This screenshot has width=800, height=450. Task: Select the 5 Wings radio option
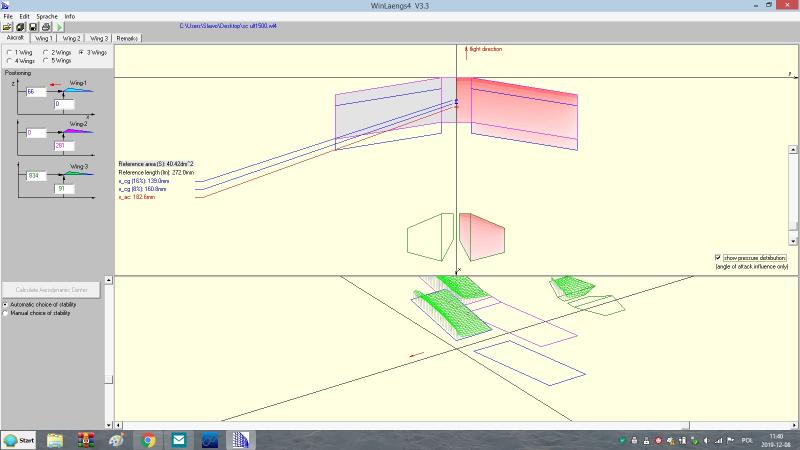[46, 60]
